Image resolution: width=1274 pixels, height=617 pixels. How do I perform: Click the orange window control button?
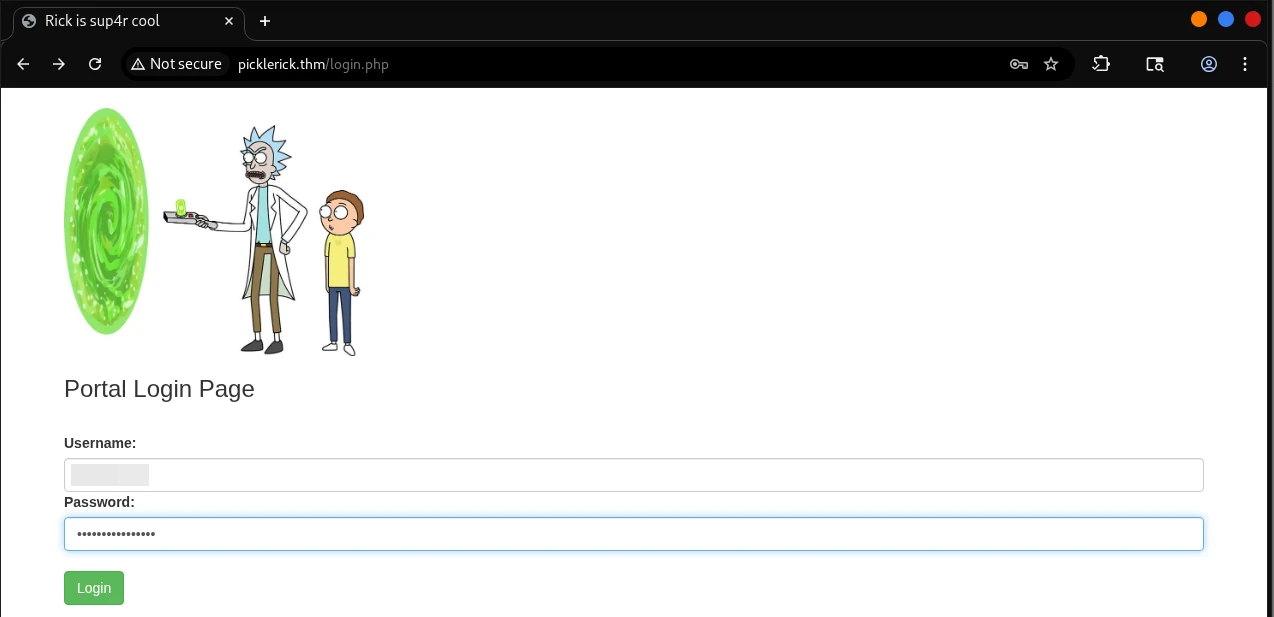(1199, 19)
